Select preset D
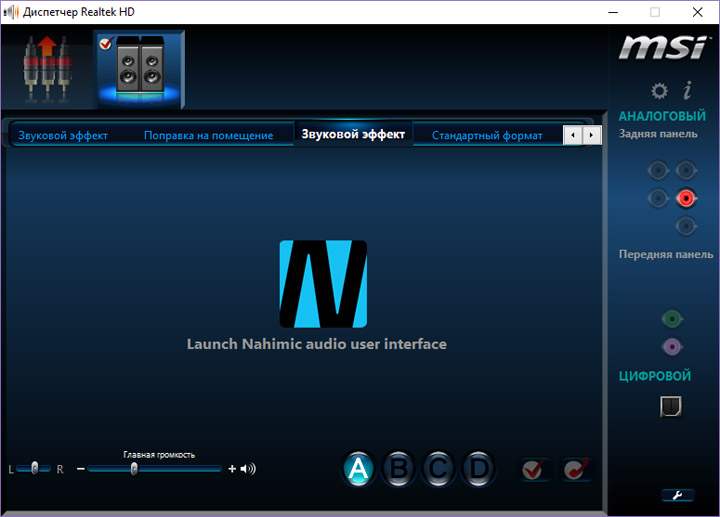Screen dimensions: 720x517 point(478,469)
